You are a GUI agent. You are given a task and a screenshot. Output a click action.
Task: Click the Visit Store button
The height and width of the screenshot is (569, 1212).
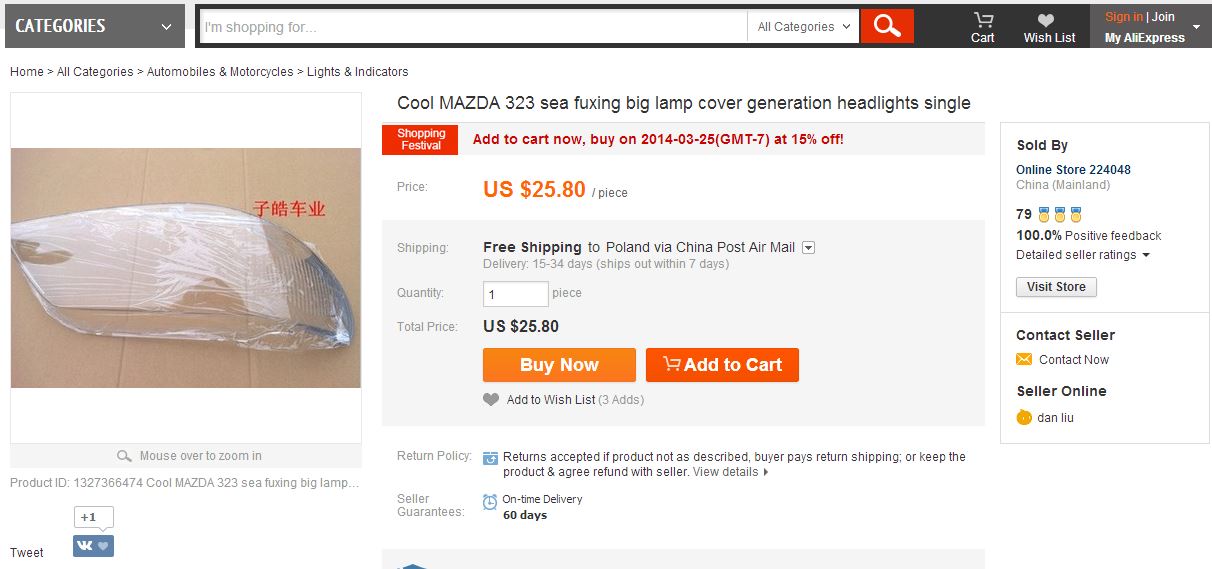(1056, 287)
